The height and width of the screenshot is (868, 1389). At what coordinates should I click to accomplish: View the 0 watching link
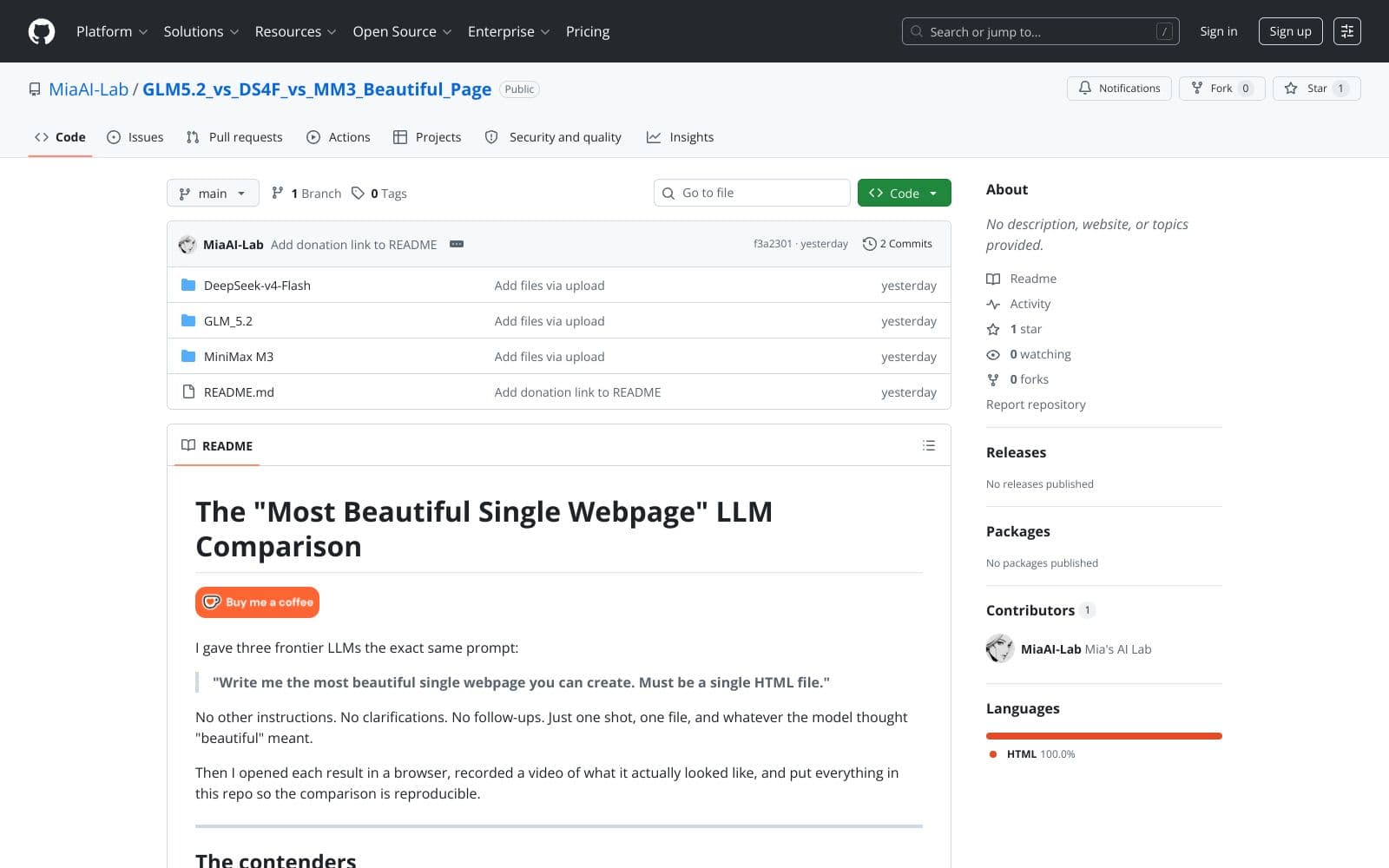[x=1029, y=354]
